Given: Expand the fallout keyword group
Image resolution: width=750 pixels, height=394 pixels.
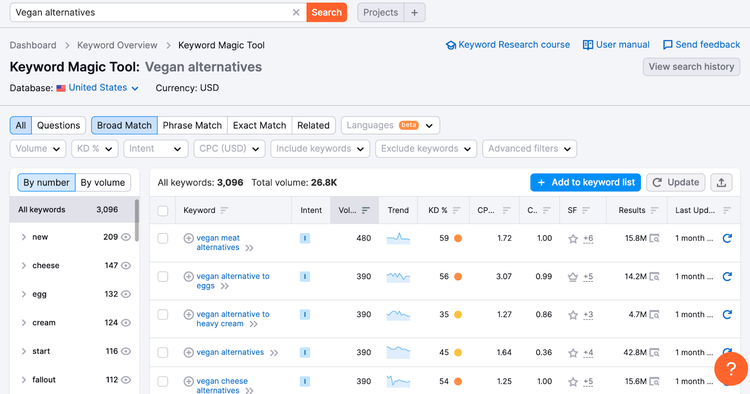Looking at the screenshot, I should [23, 380].
